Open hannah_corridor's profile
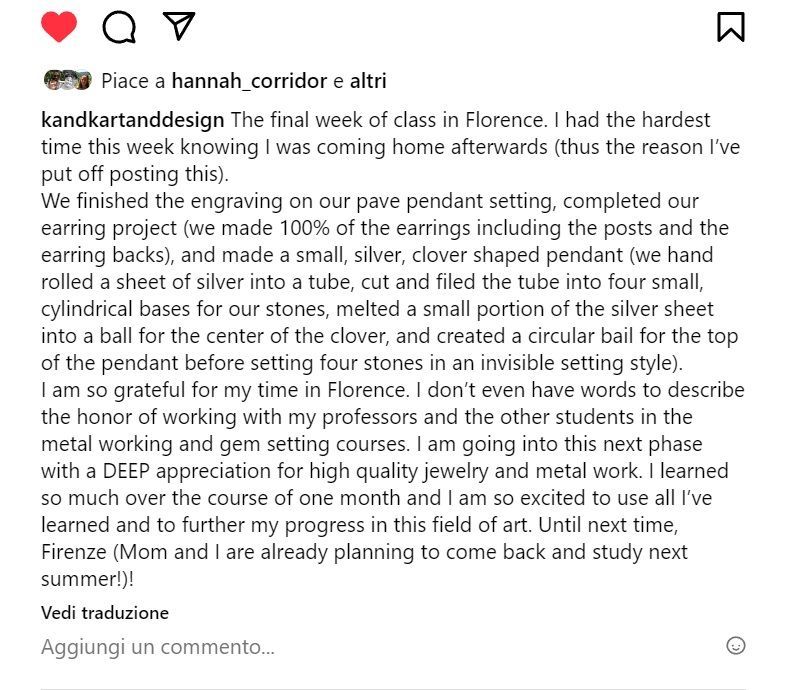The image size is (790, 690). (x=250, y=81)
